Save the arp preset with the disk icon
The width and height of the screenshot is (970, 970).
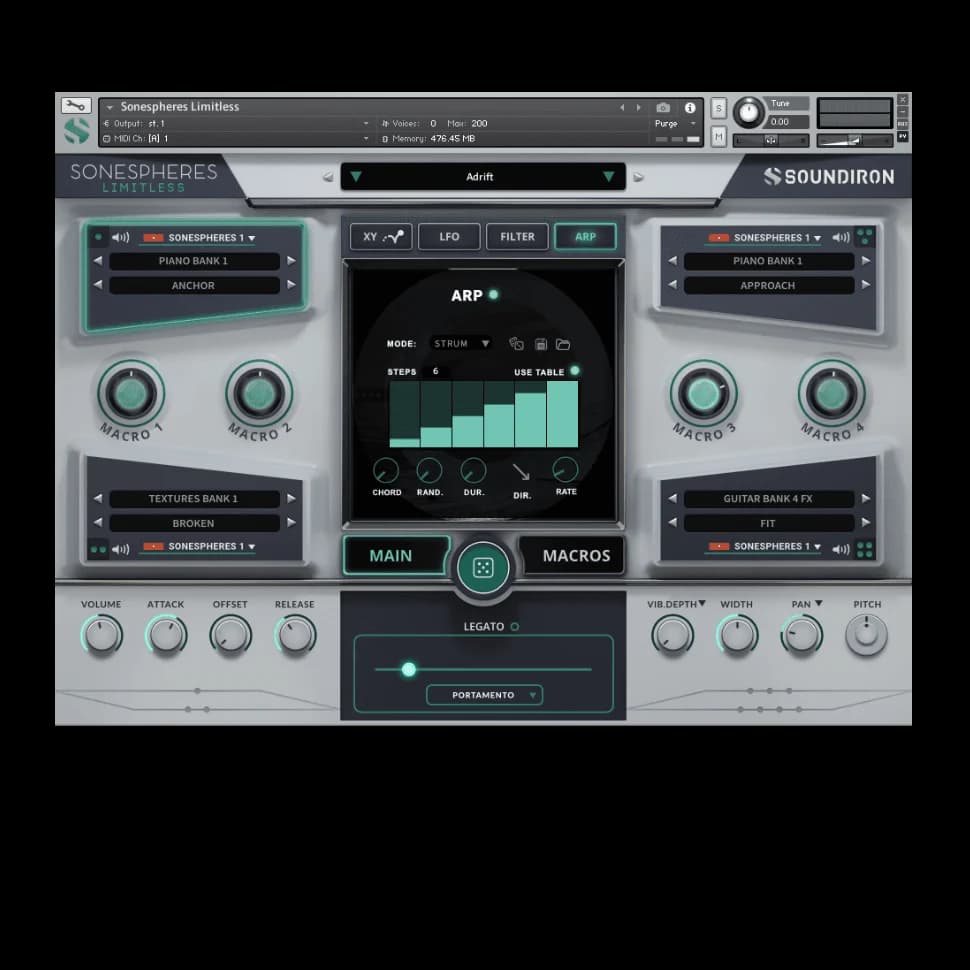tap(541, 343)
